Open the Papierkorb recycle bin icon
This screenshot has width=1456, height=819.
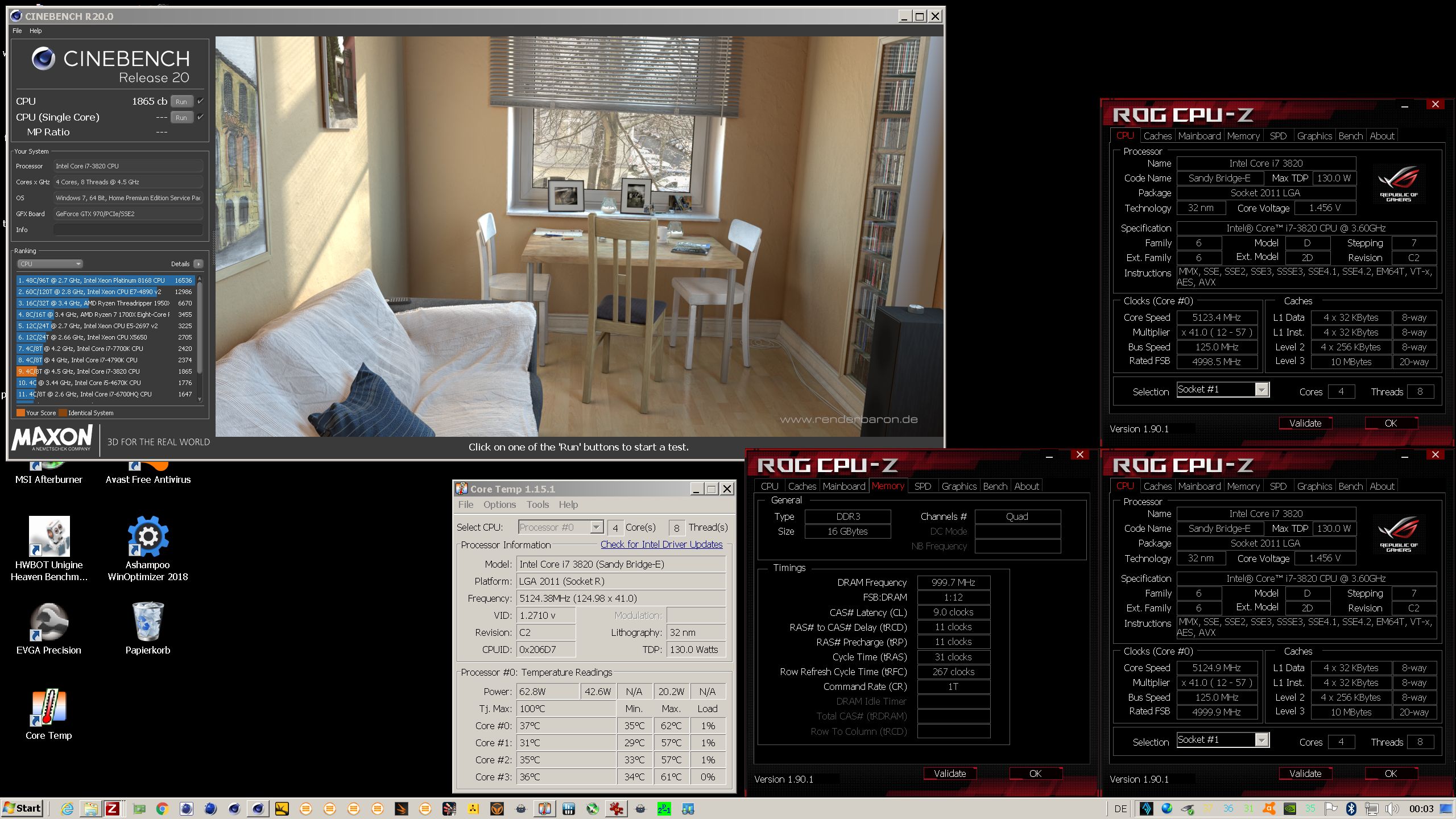[148, 629]
